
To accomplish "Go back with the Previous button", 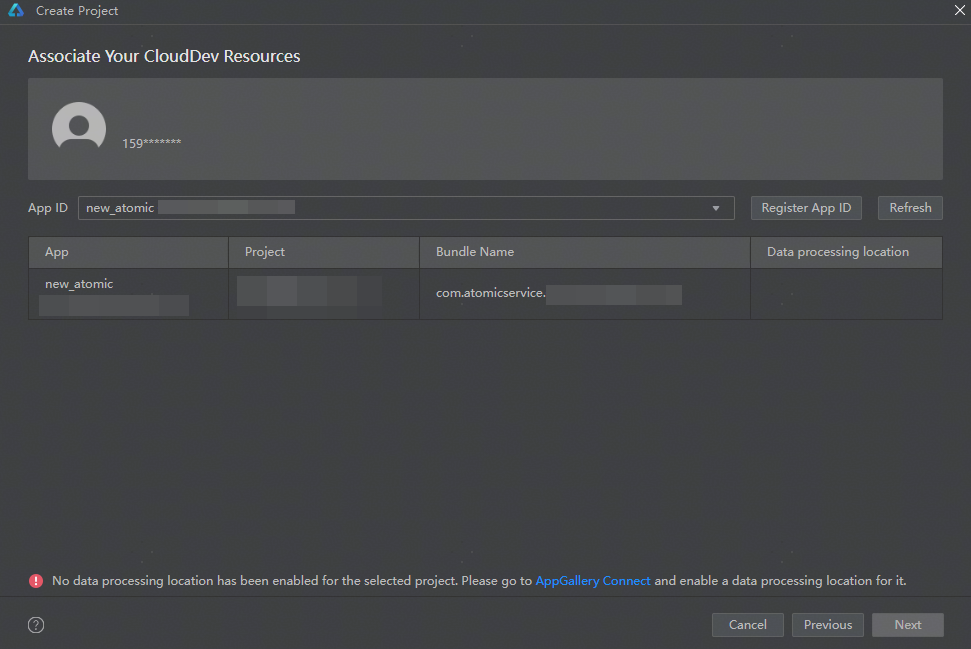I will pyautogui.click(x=828, y=625).
